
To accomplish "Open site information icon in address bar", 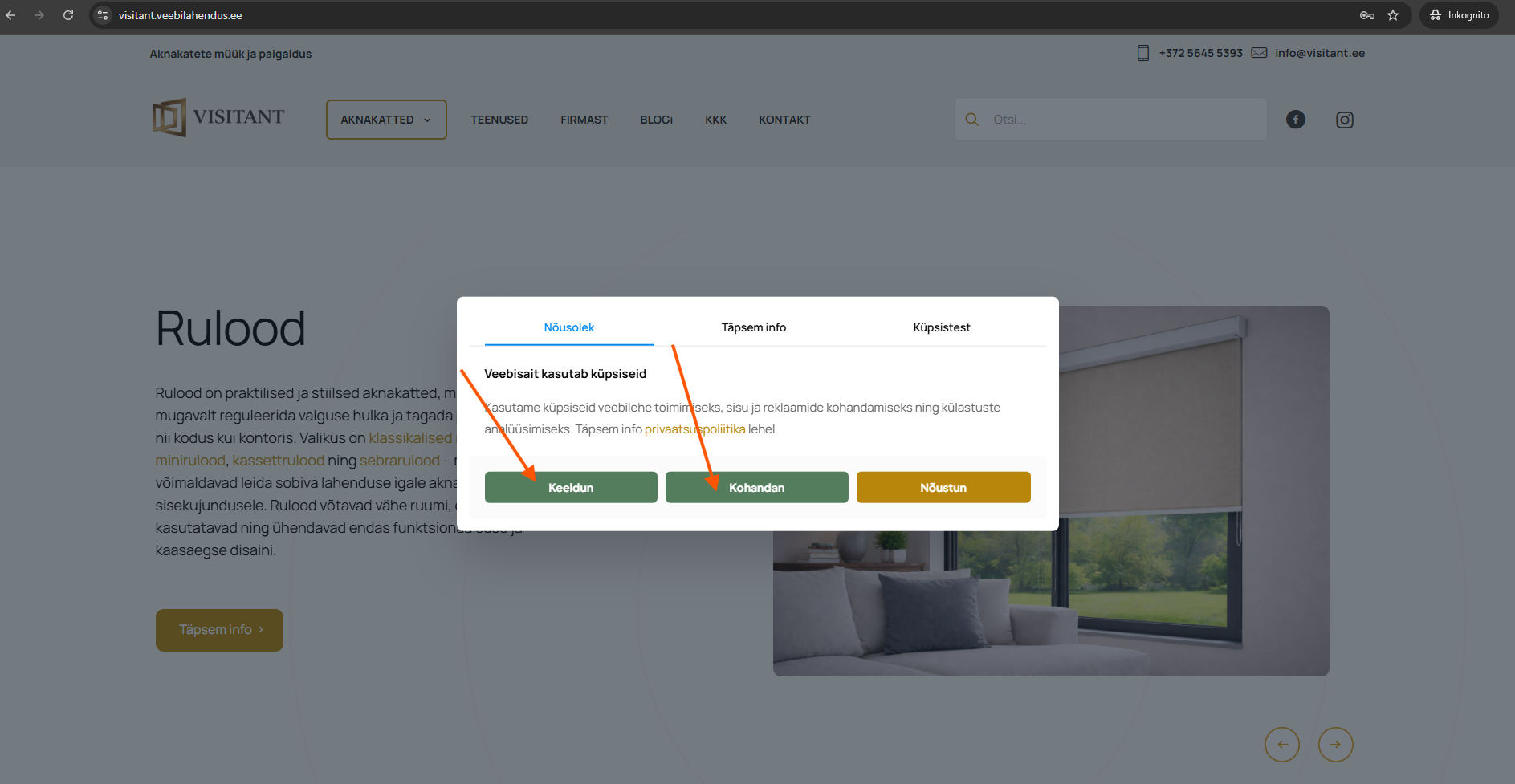I will pyautogui.click(x=103, y=15).
